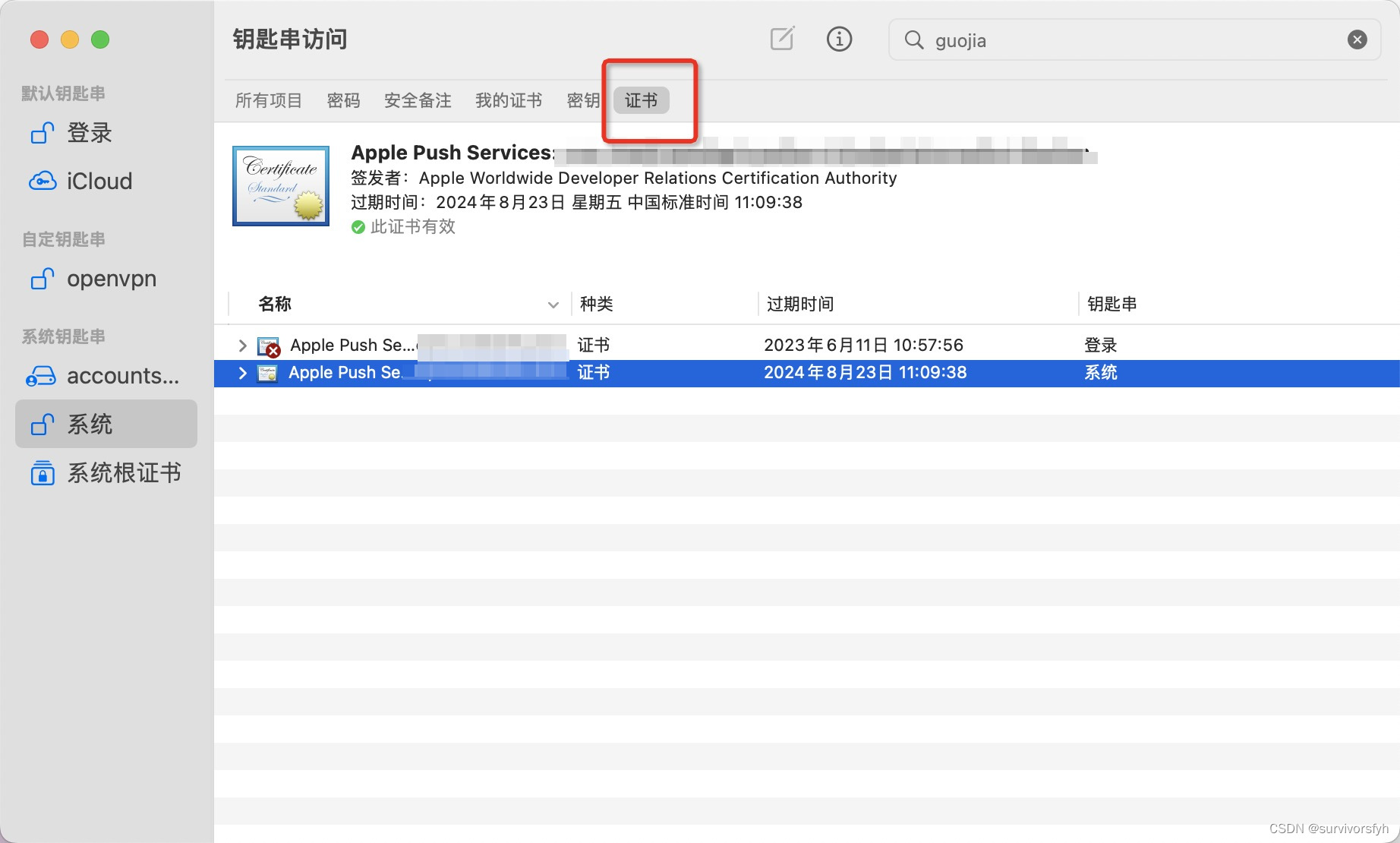
Task: Click the Apple Push Services title text
Action: pyautogui.click(x=452, y=152)
